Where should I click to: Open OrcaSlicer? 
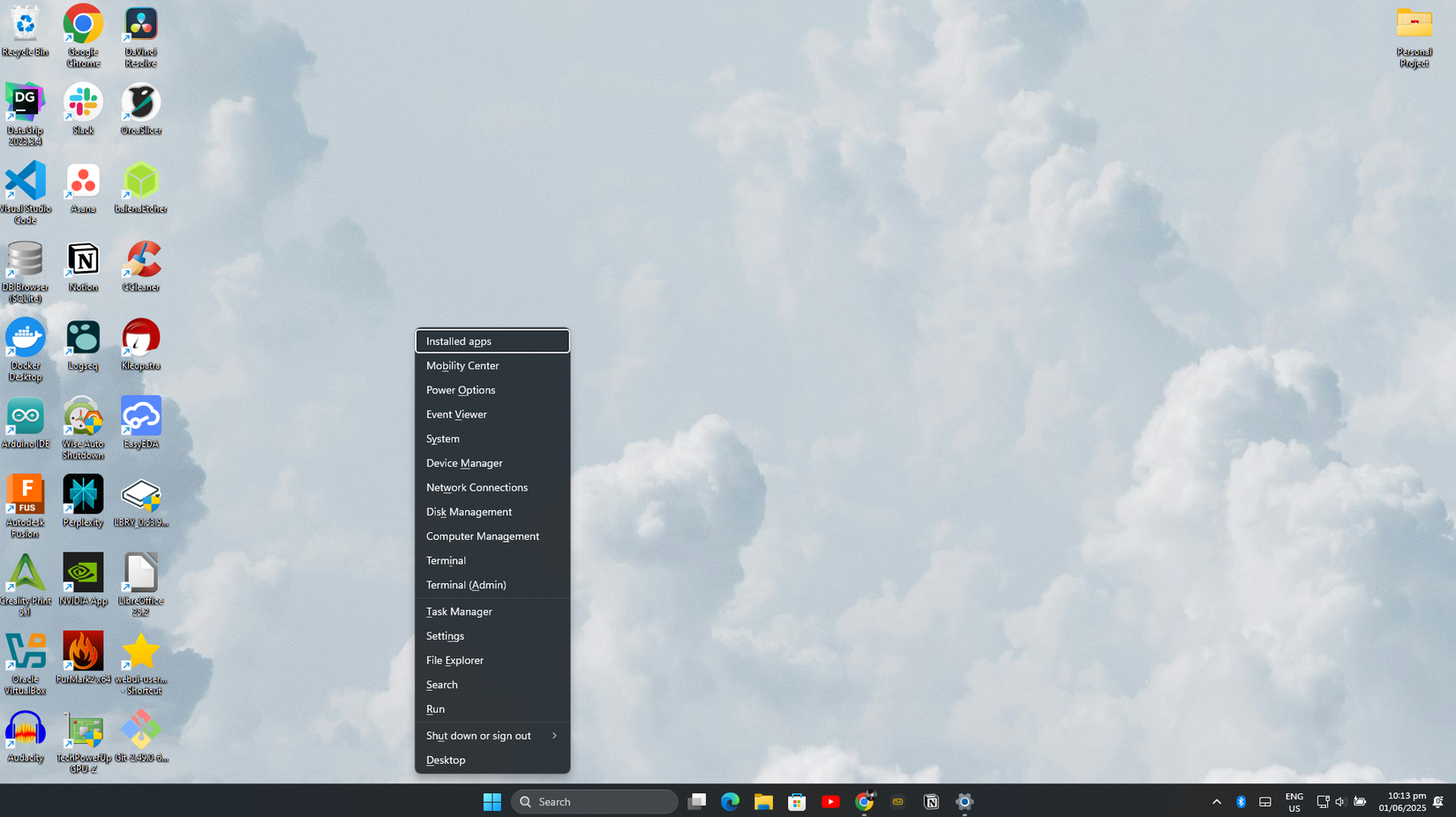point(140,104)
